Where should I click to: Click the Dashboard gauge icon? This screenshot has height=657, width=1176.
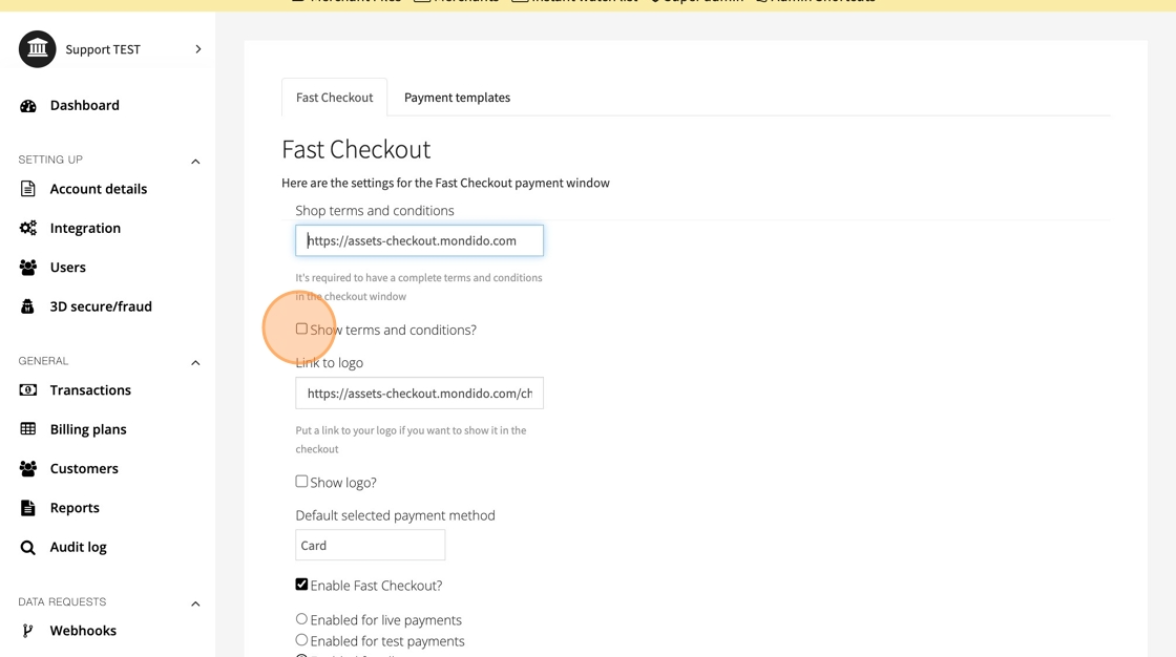(x=28, y=106)
